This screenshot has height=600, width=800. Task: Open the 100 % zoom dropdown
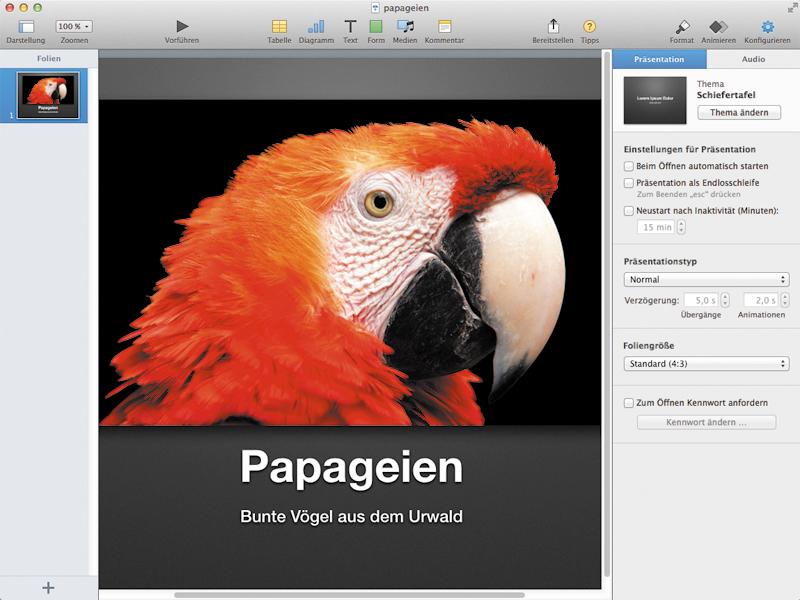(x=74, y=26)
